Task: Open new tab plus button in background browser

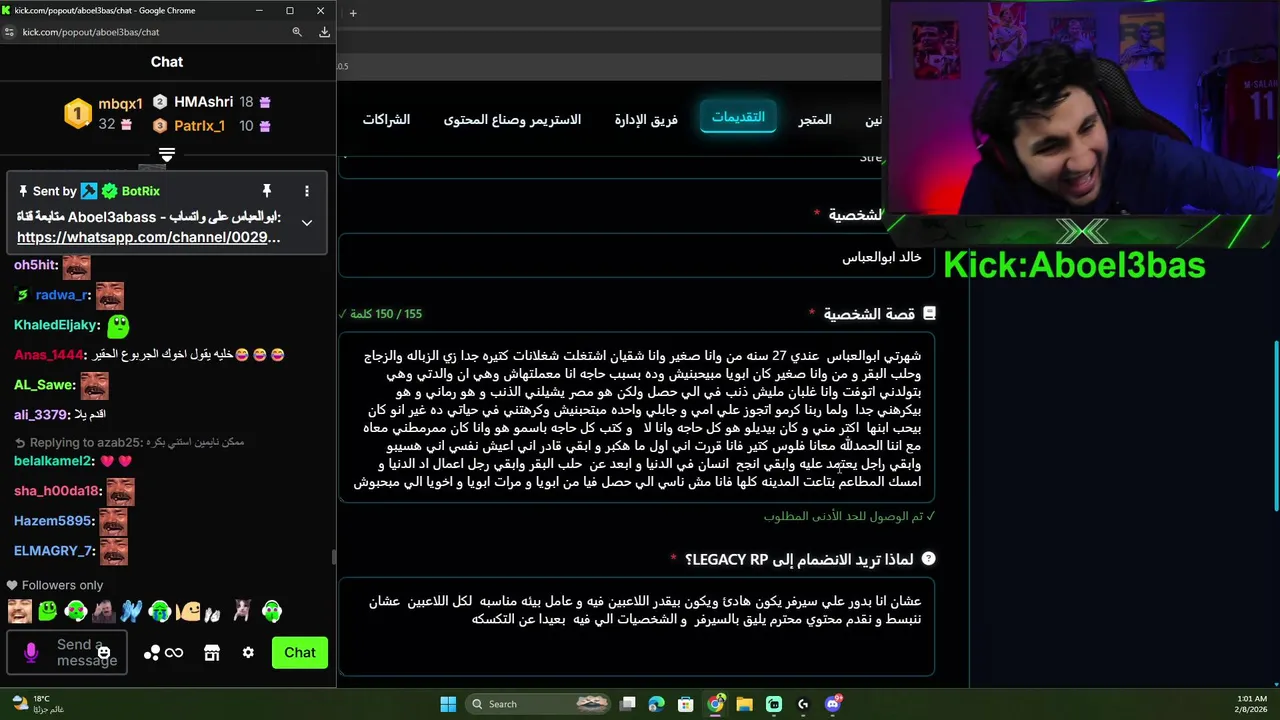Action: tap(353, 13)
